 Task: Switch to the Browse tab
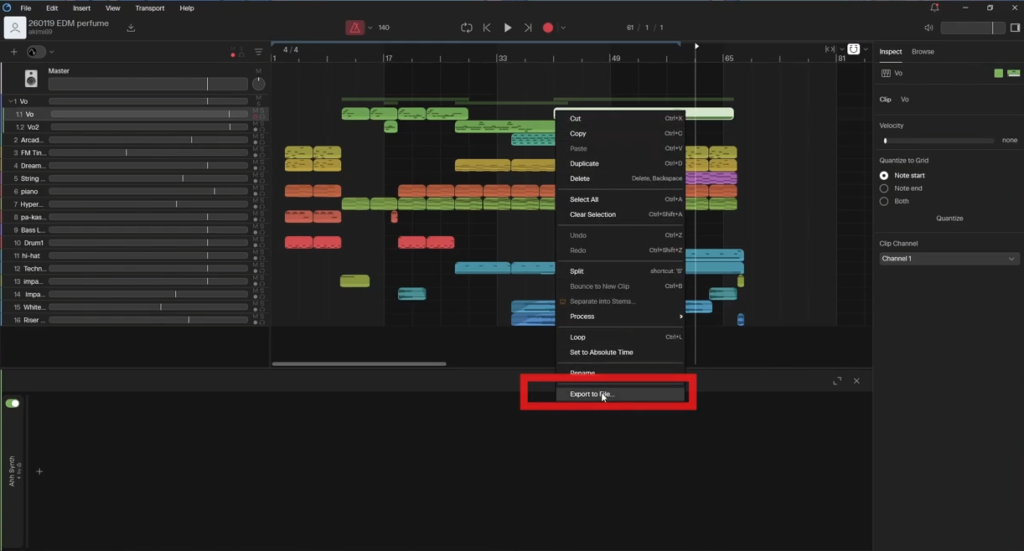click(922, 51)
